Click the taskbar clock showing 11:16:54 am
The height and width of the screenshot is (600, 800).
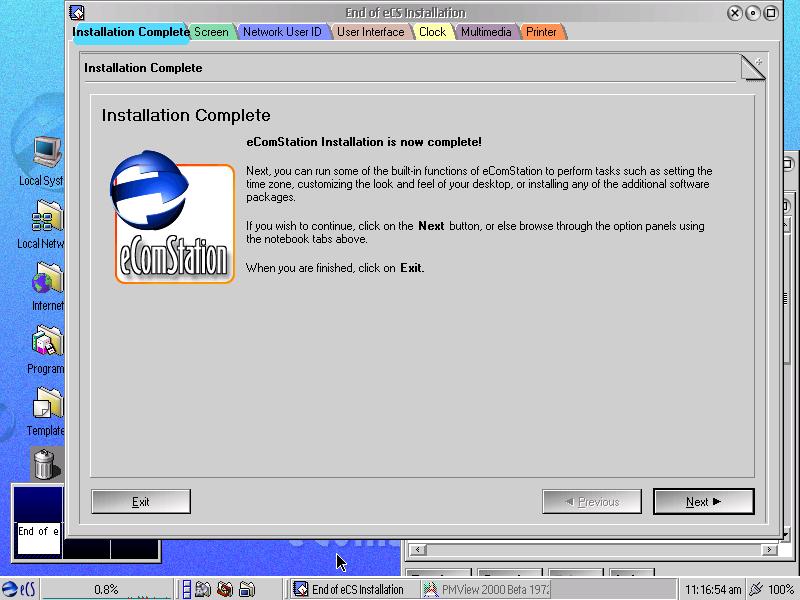(x=713, y=589)
